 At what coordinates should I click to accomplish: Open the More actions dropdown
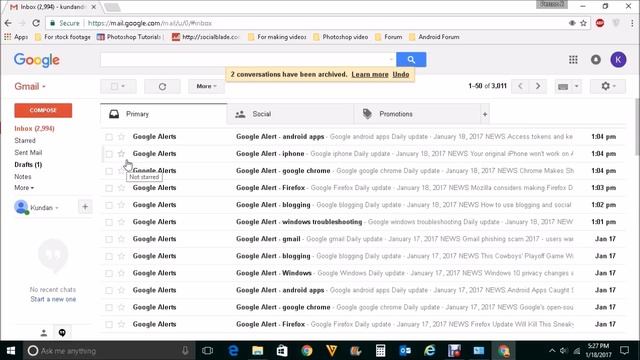[x=206, y=87]
